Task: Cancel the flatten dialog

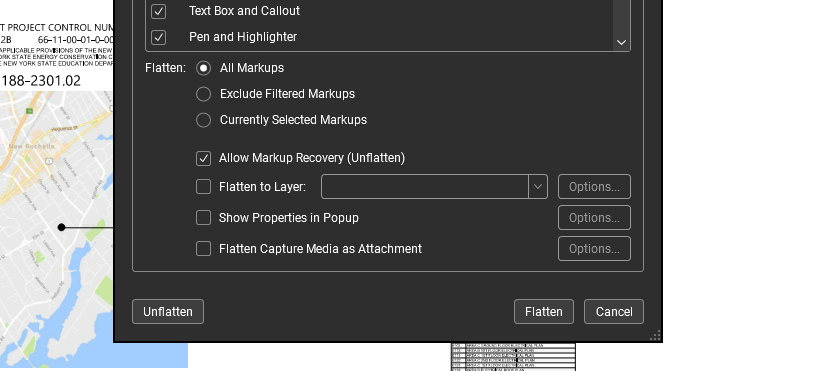Action: point(614,312)
